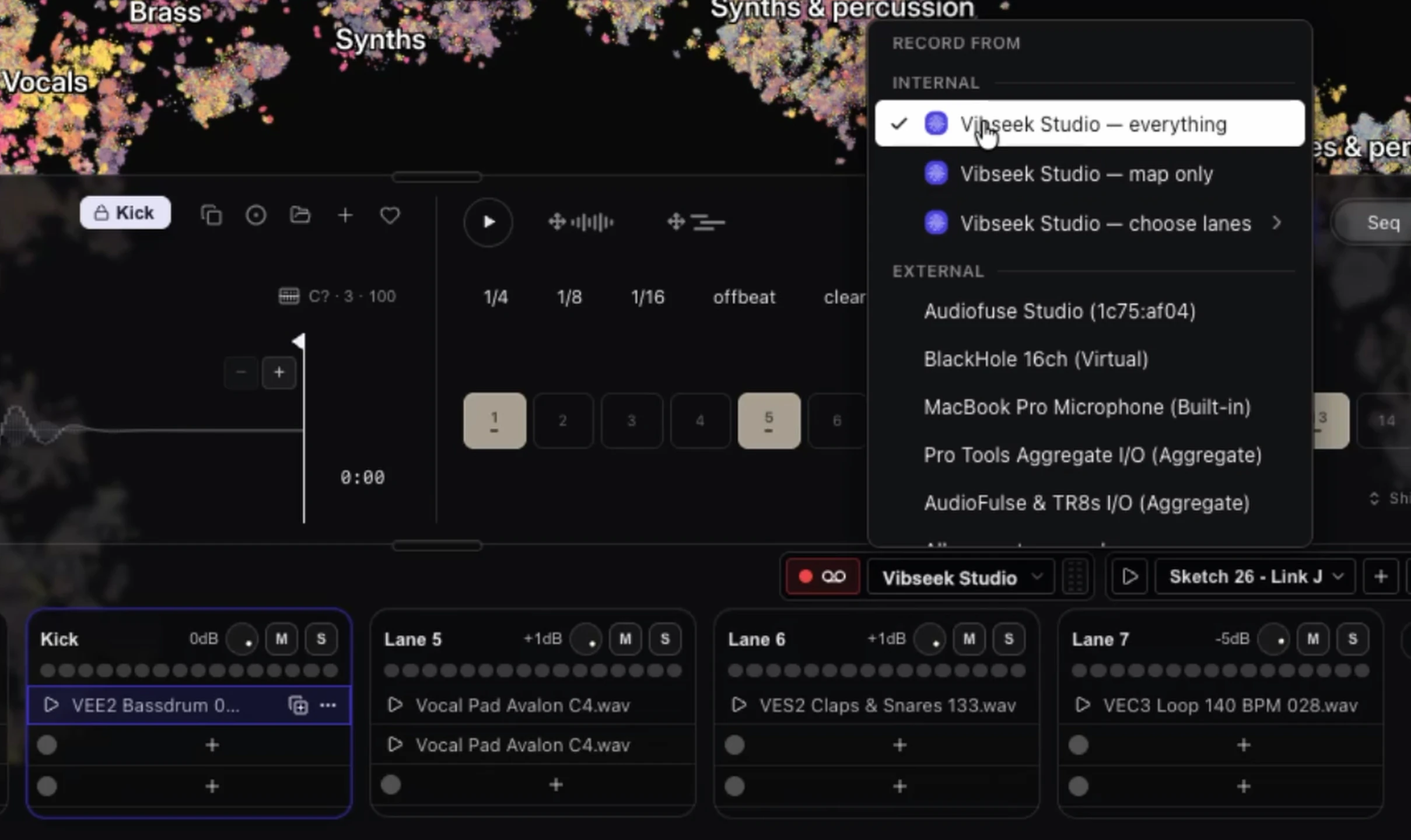Choose Audiofuse Studio (1c75:af04) input
The image size is (1411, 840).
click(x=1090, y=311)
